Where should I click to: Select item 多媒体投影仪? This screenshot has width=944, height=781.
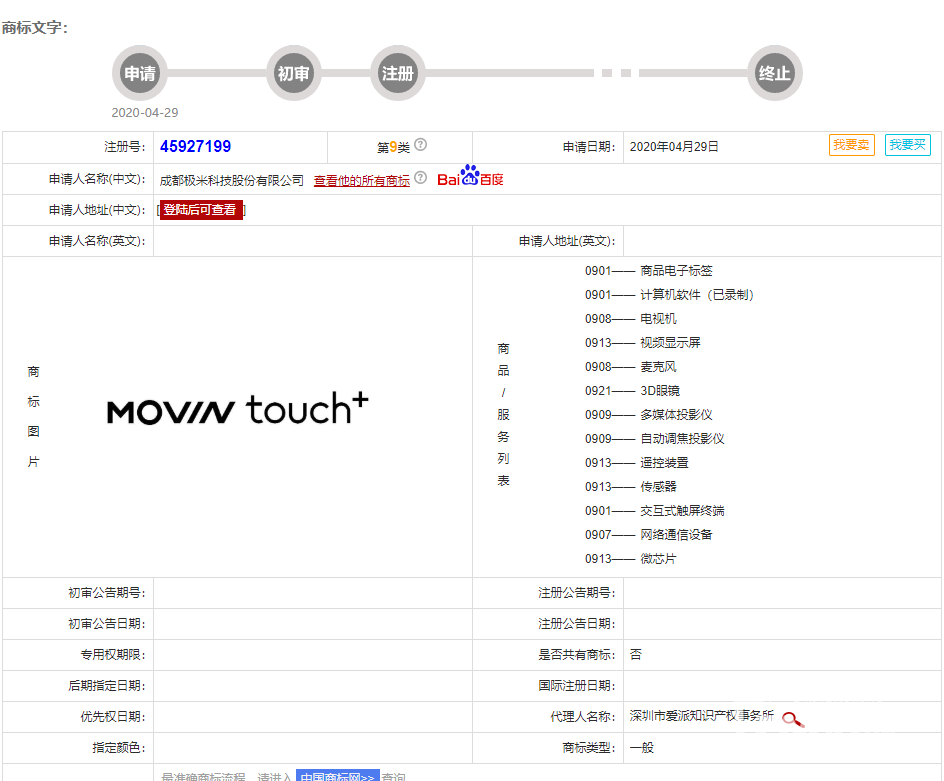point(676,415)
